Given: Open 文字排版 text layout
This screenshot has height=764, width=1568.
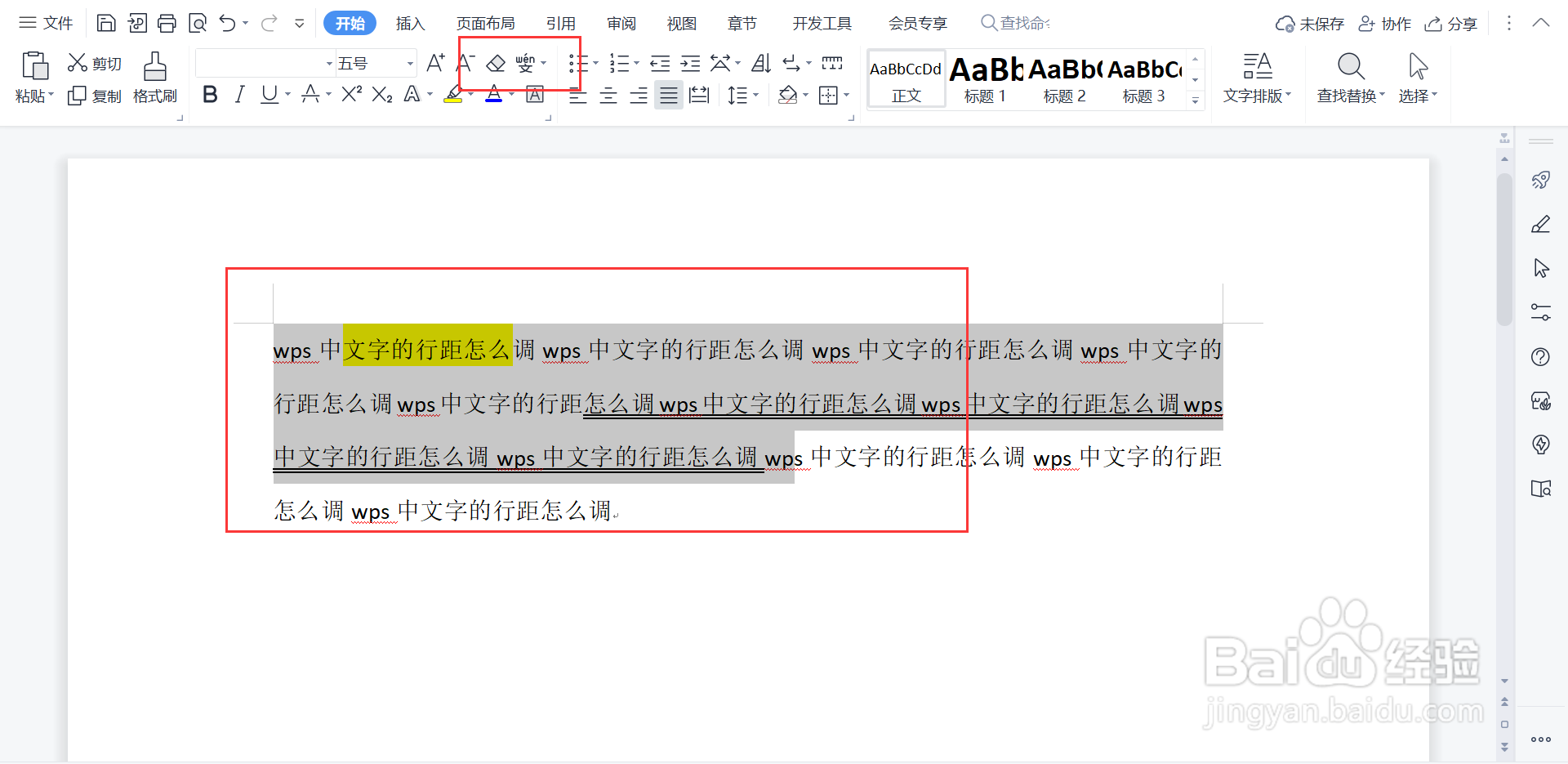Looking at the screenshot, I should 1257,78.
